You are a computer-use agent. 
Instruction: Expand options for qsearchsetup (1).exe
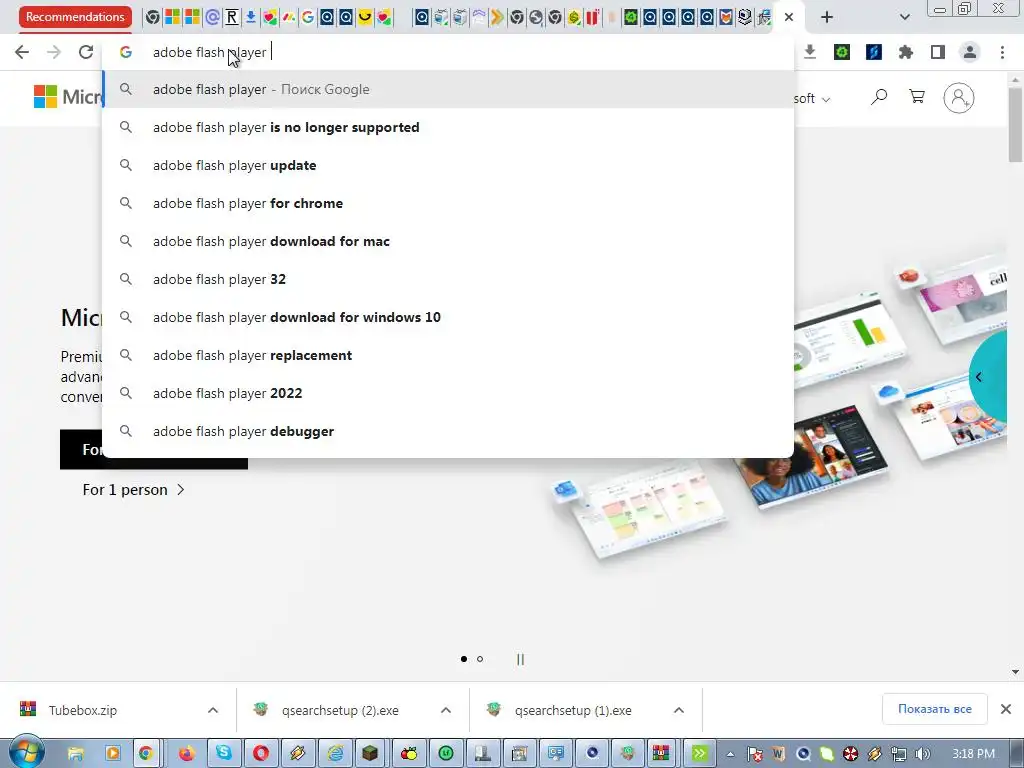[x=679, y=710]
